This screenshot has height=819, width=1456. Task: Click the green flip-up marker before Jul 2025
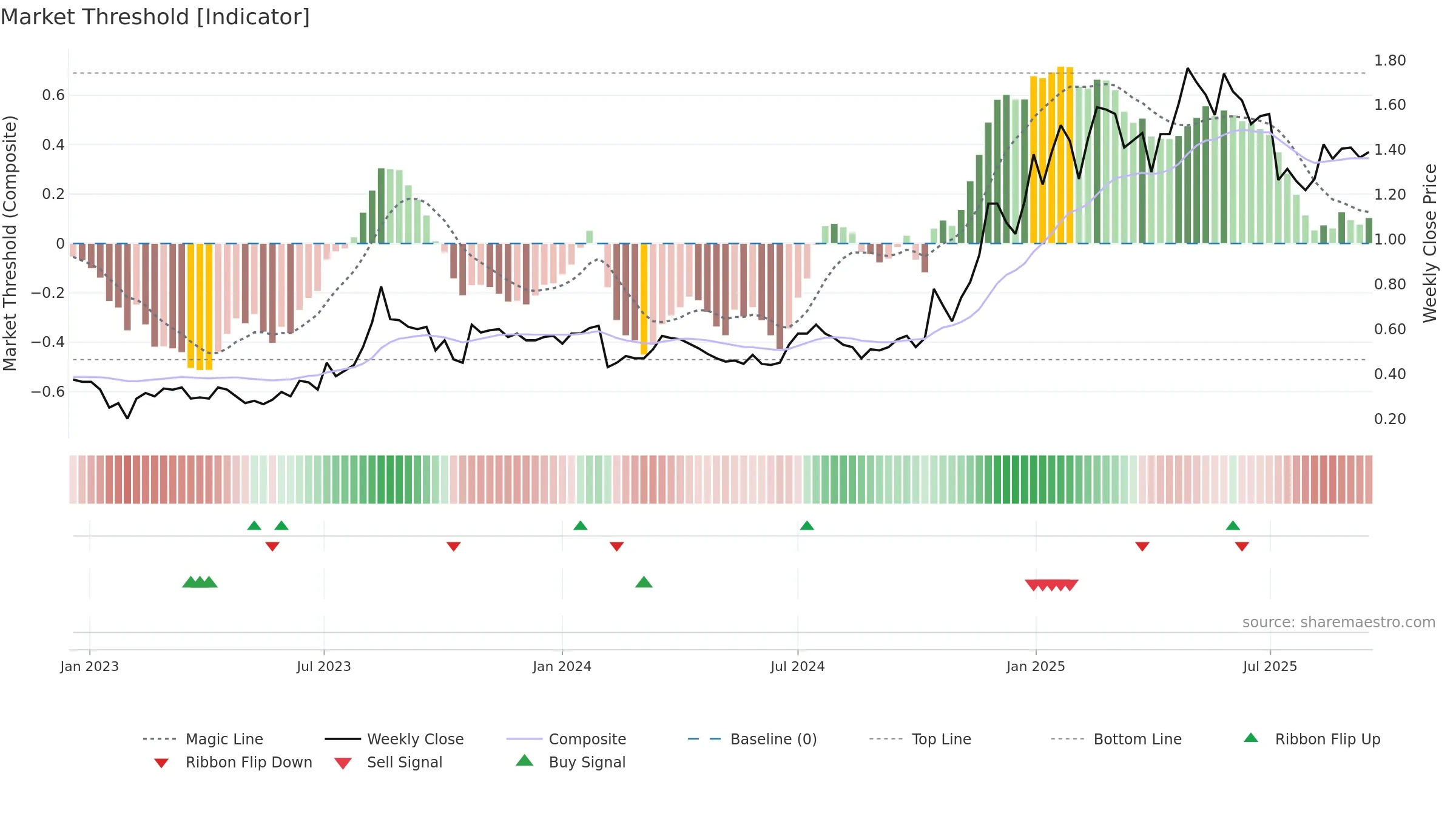tap(1233, 525)
